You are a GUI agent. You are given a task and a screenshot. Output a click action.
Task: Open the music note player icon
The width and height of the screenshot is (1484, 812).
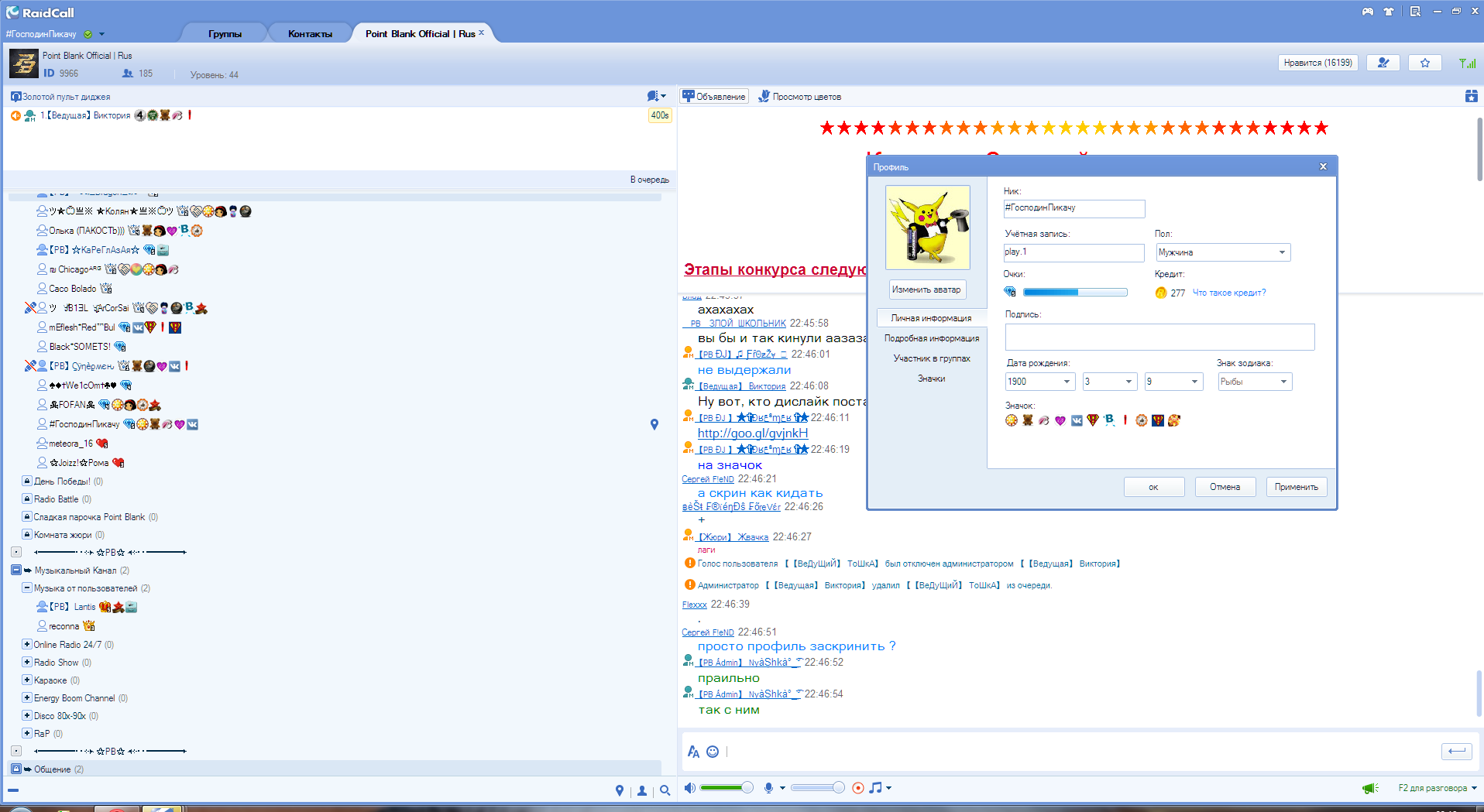[875, 788]
